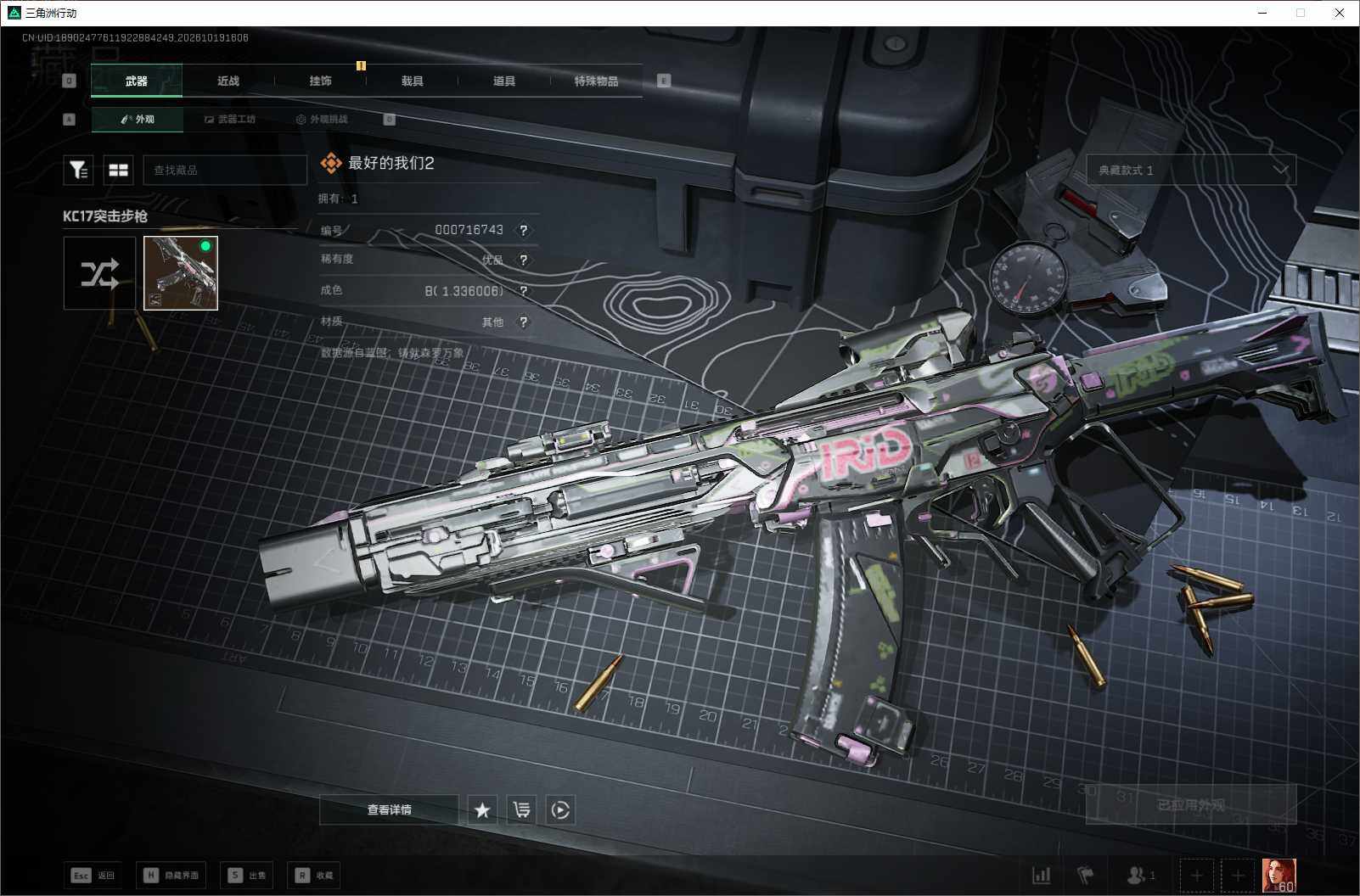This screenshot has height=896, width=1360.
Task: Switch to the 载具 tab
Action: point(412,81)
